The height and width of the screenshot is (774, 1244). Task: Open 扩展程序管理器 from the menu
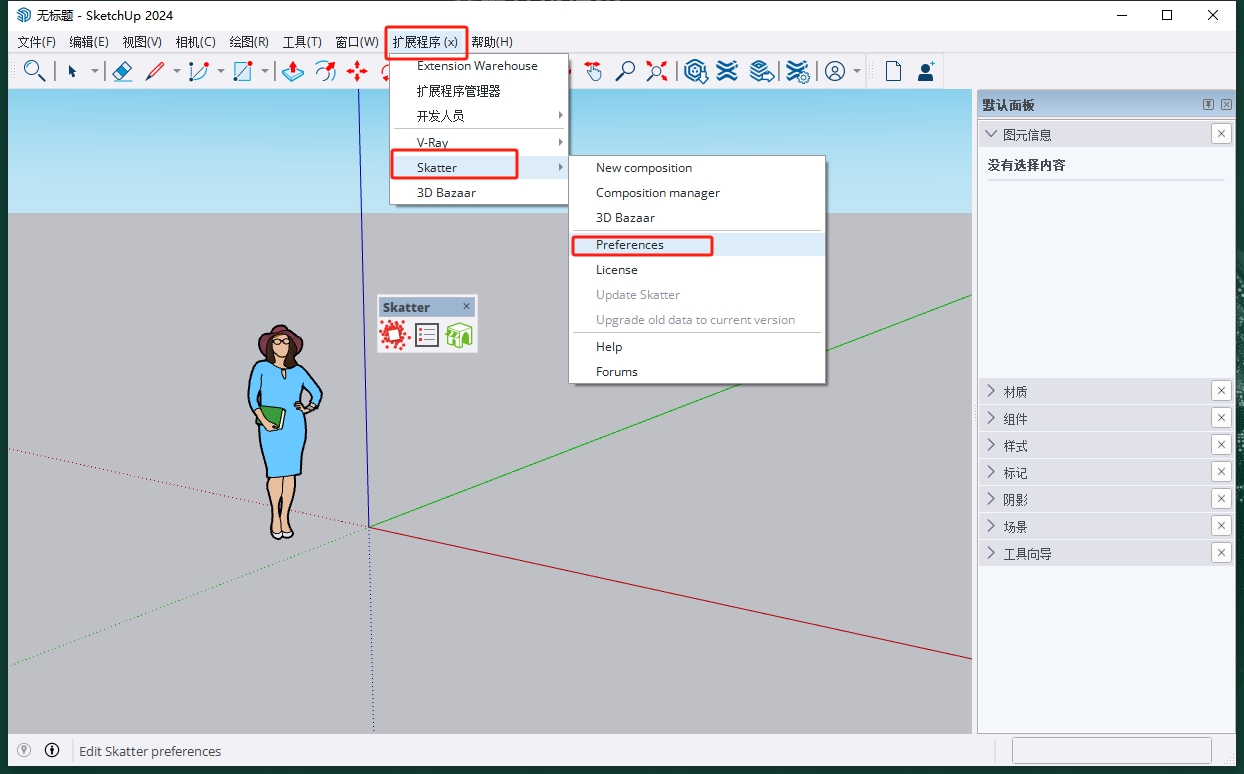coord(479,91)
